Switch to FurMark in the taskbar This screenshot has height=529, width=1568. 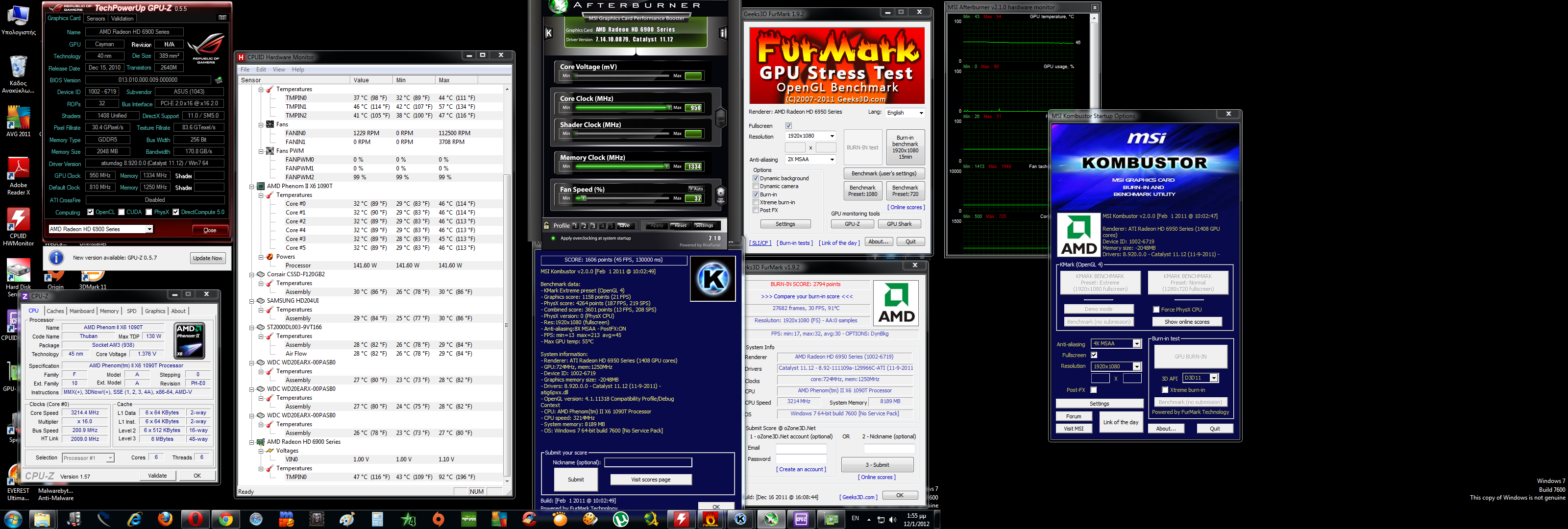[710, 519]
